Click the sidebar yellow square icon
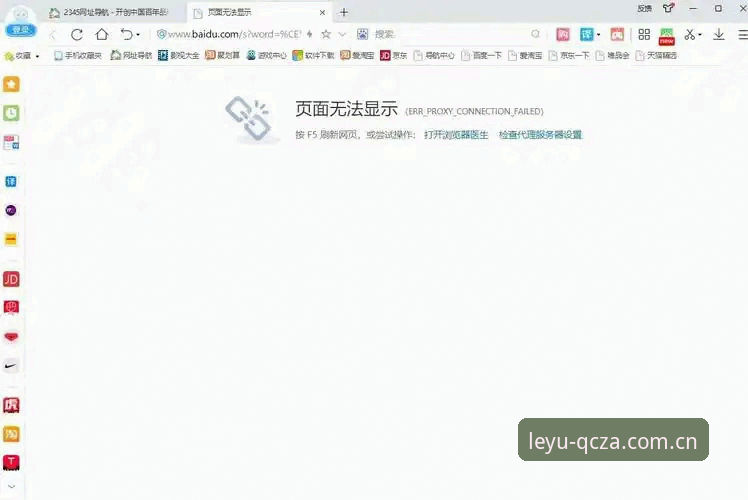 (x=11, y=239)
